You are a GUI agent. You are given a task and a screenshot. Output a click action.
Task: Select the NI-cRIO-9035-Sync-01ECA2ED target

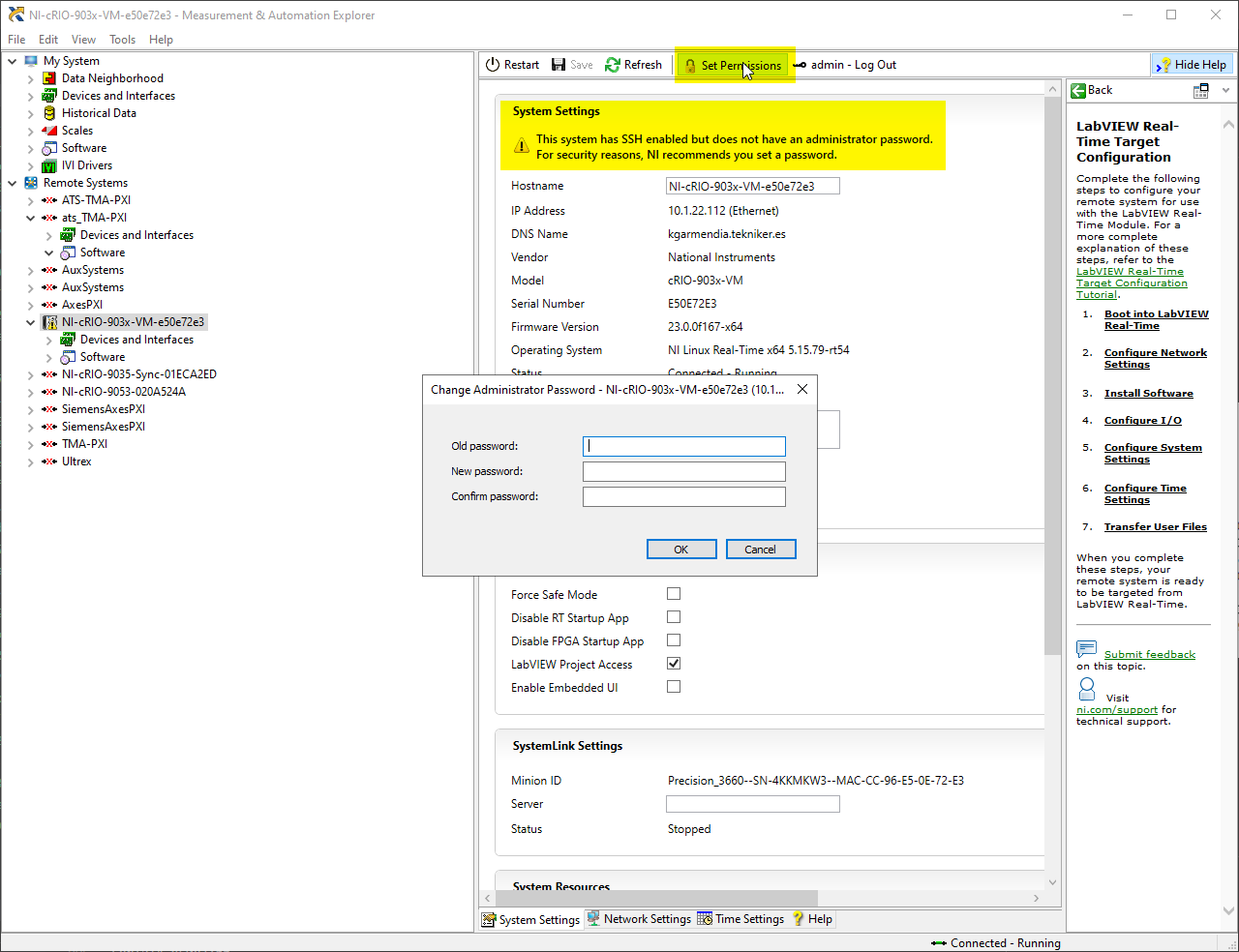tap(139, 374)
